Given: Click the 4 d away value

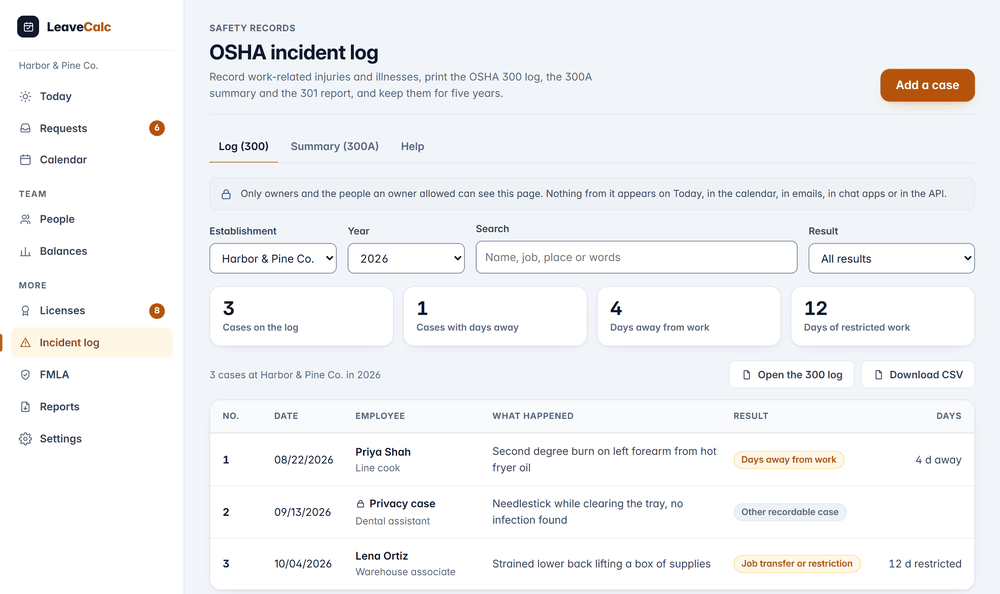Looking at the screenshot, I should (938, 460).
